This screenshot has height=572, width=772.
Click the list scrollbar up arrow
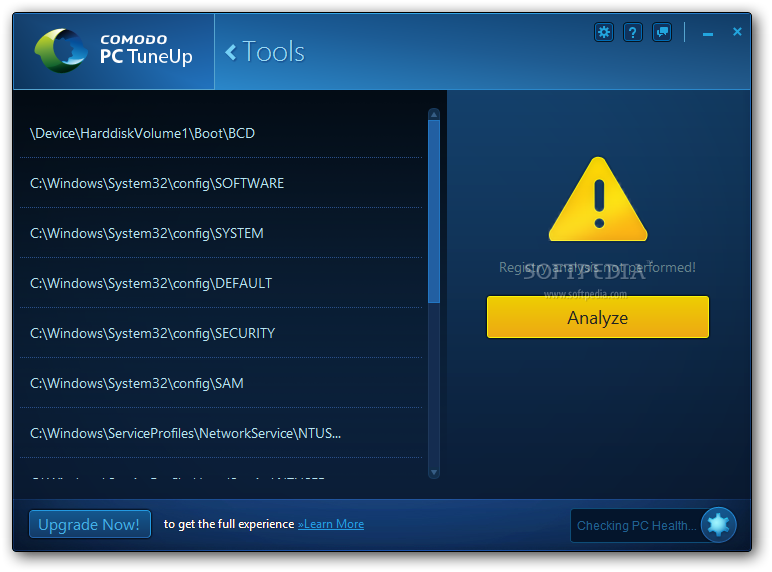[x=434, y=115]
